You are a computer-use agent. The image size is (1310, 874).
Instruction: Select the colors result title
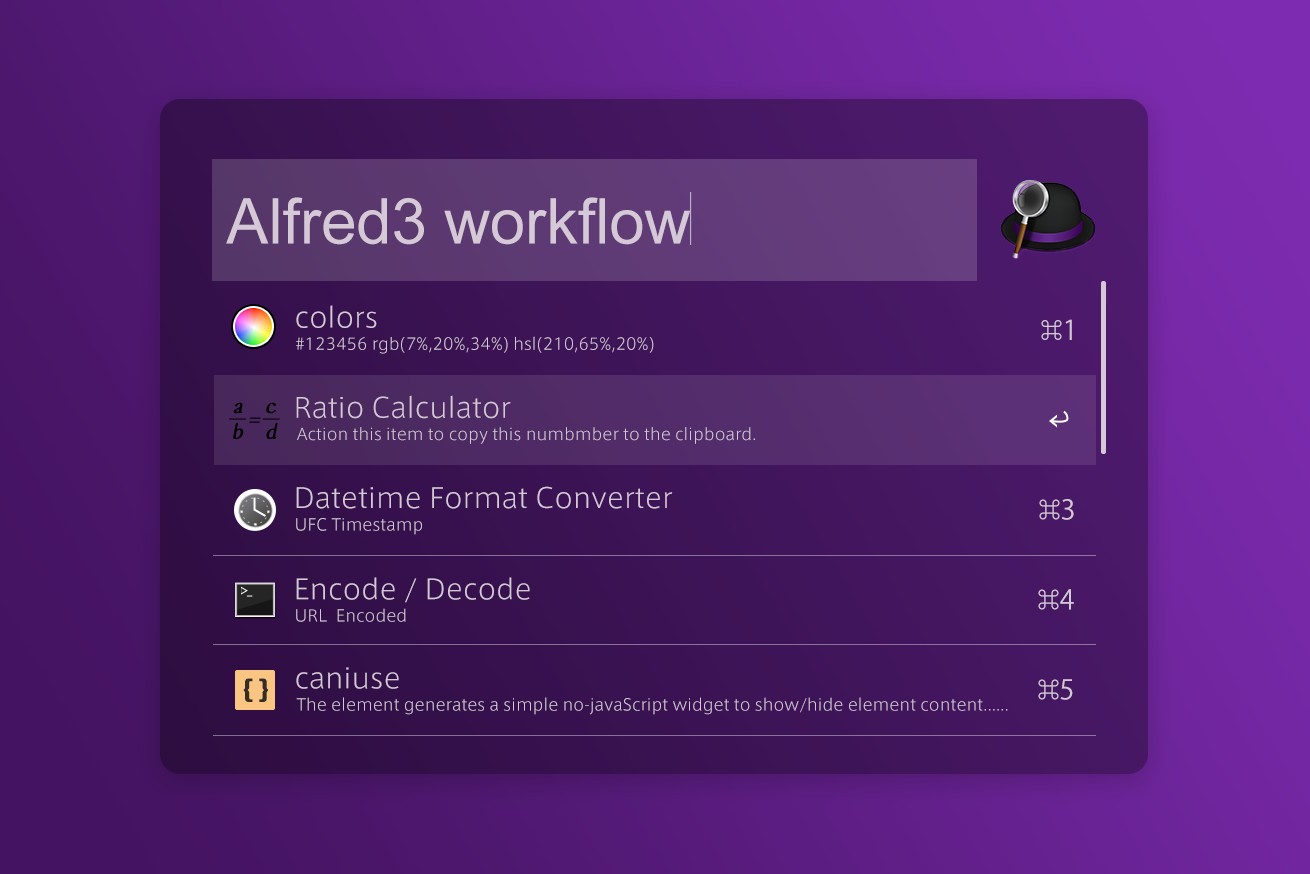click(x=336, y=318)
